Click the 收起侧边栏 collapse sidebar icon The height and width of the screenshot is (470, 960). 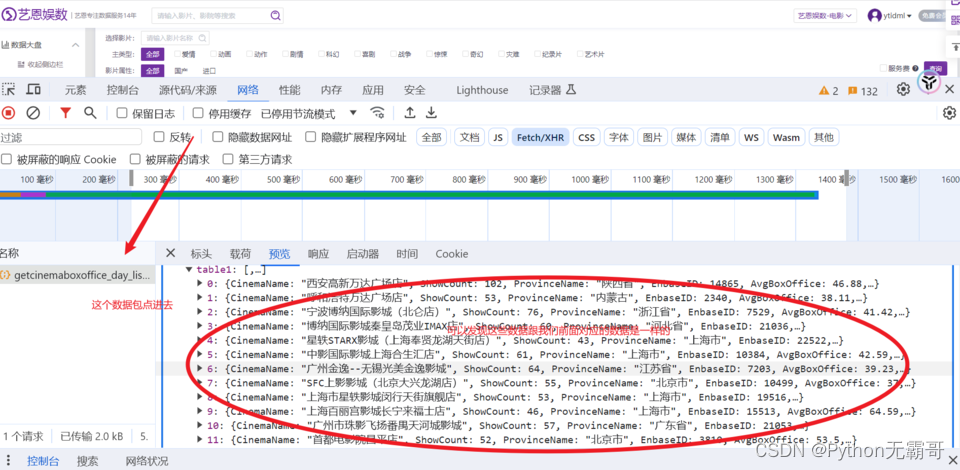[x=21, y=64]
